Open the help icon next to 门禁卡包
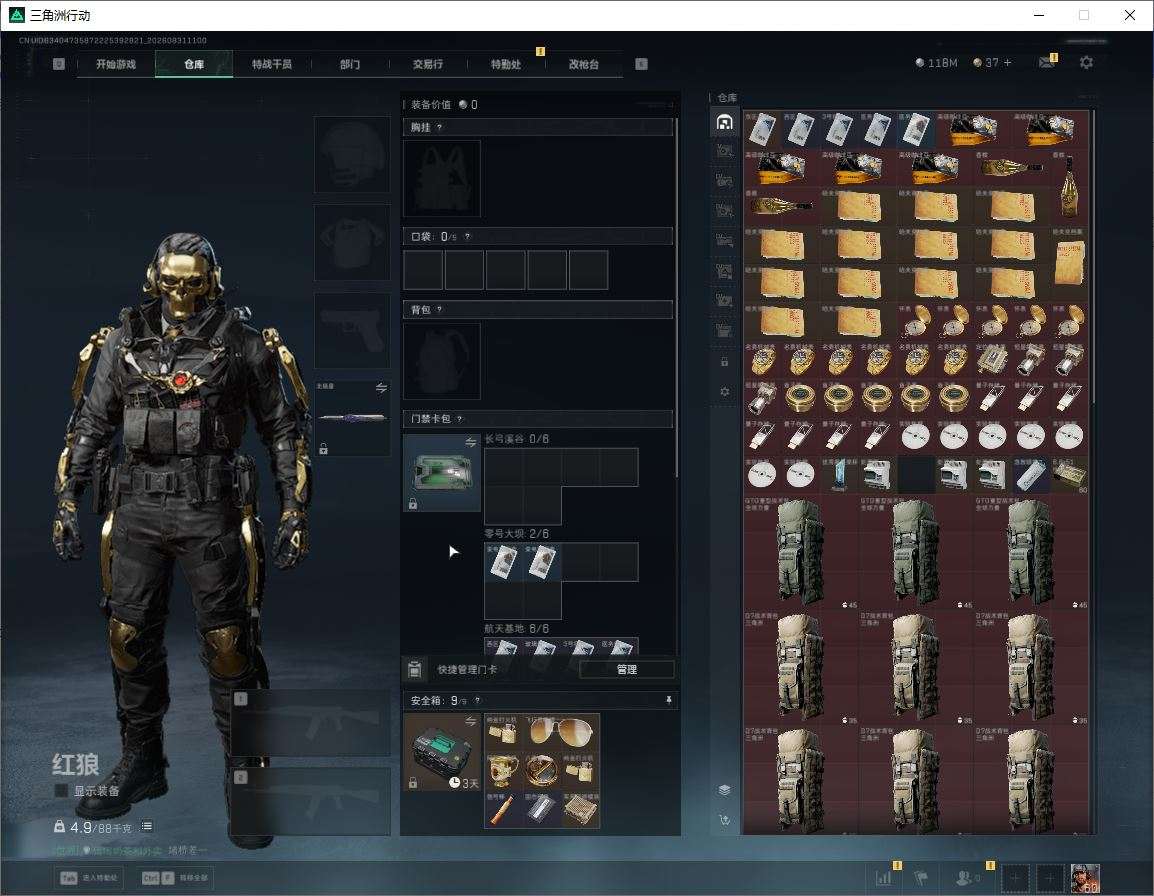The height and width of the screenshot is (896, 1154). pos(459,419)
